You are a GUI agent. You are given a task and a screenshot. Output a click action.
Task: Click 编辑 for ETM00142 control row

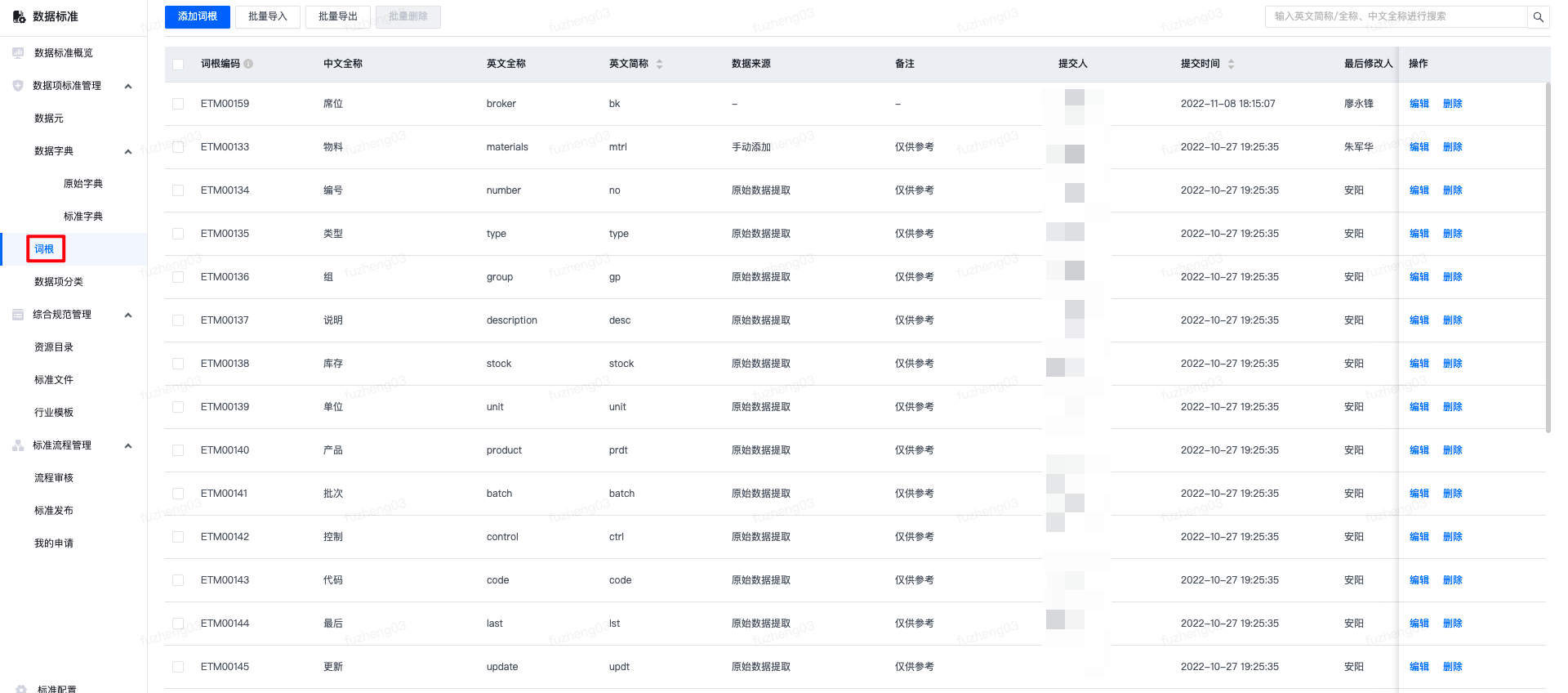pos(1419,537)
